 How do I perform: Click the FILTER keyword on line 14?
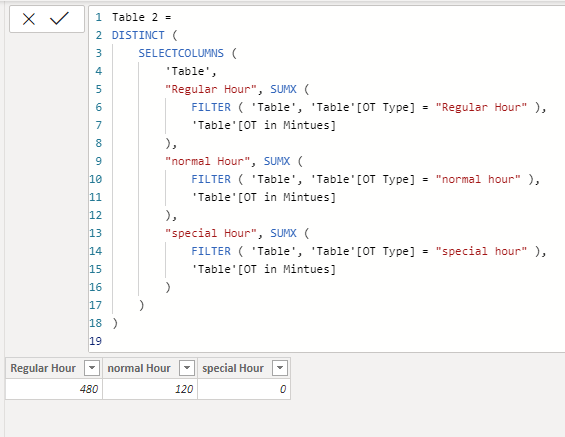click(x=211, y=251)
